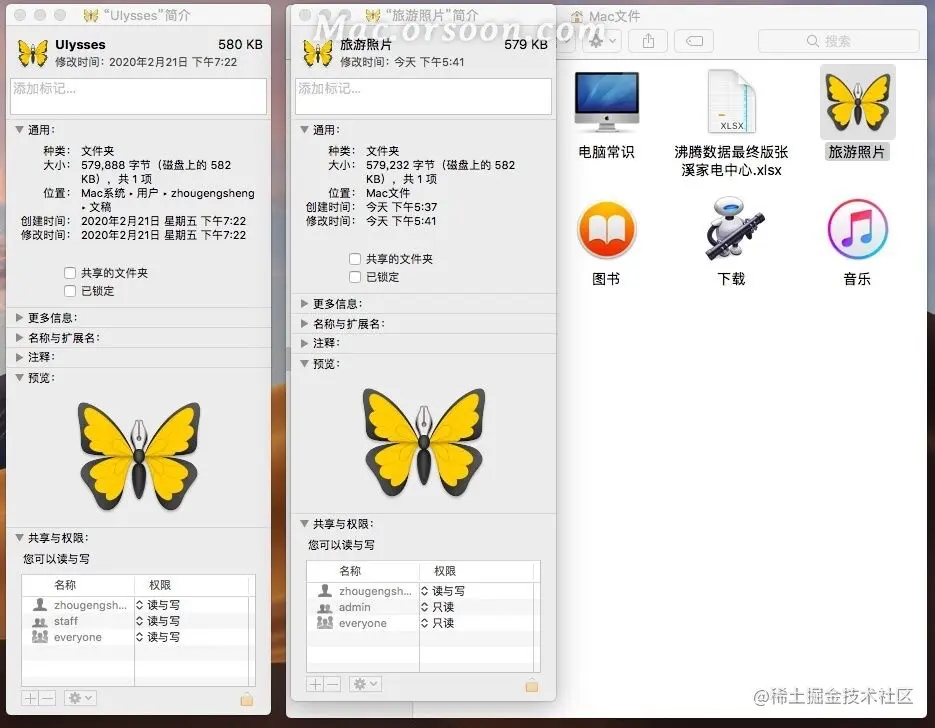Change zhougengsh... privilege popup in the Ulysses info

click(x=158, y=605)
